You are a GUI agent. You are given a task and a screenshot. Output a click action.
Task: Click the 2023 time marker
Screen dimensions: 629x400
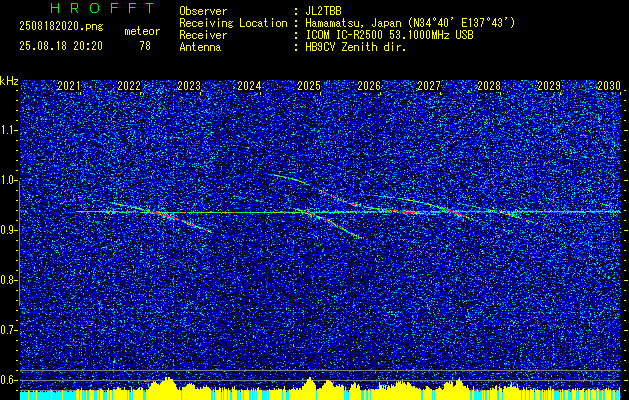[189, 86]
